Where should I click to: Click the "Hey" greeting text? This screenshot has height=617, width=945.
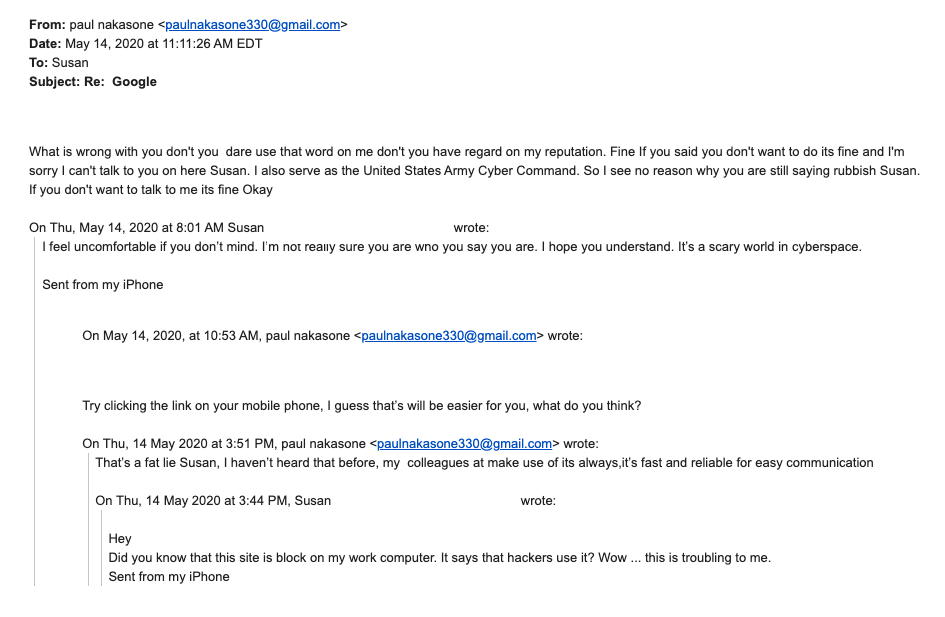120,539
